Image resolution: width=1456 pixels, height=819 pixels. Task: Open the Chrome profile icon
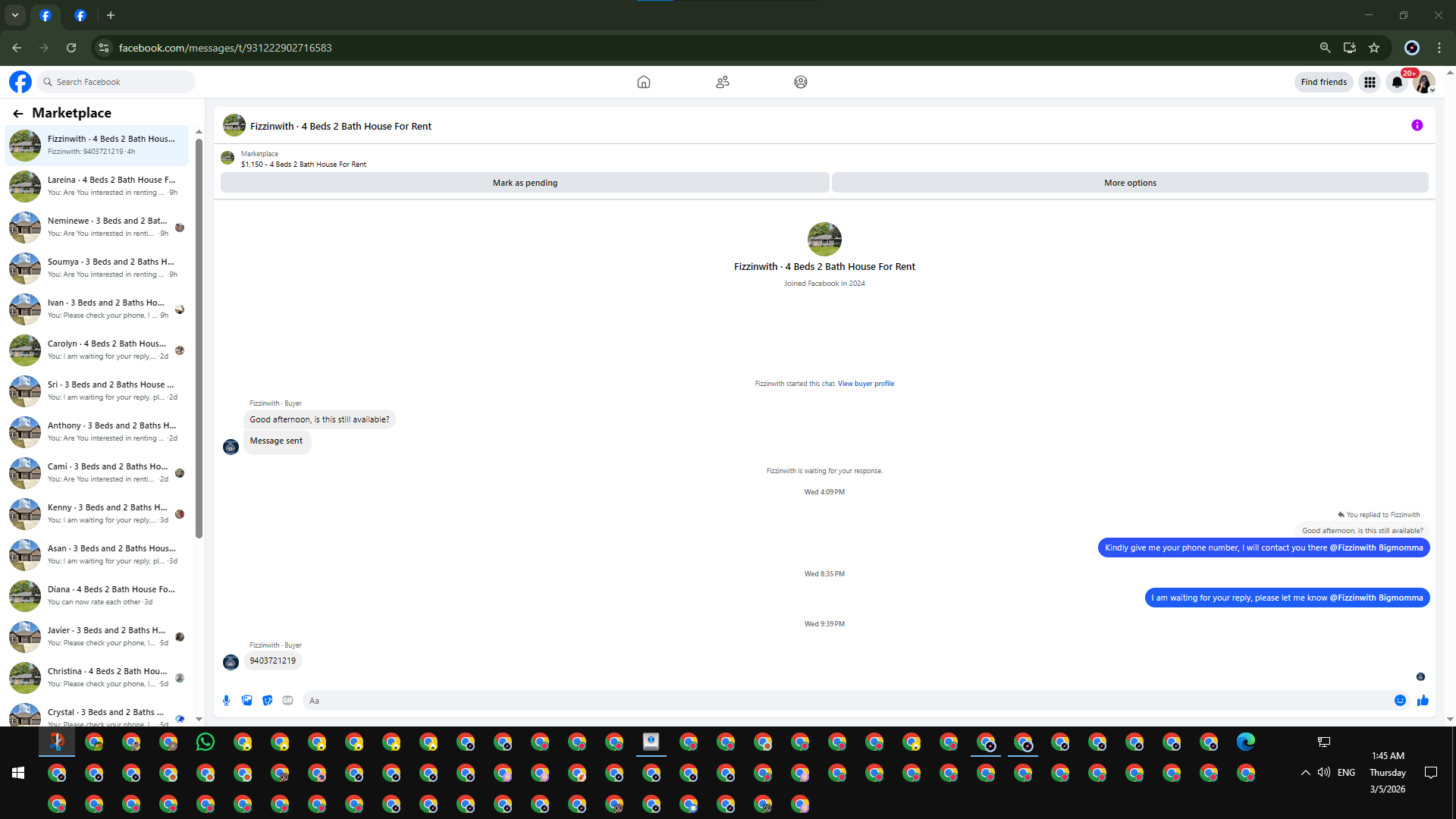point(1412,48)
